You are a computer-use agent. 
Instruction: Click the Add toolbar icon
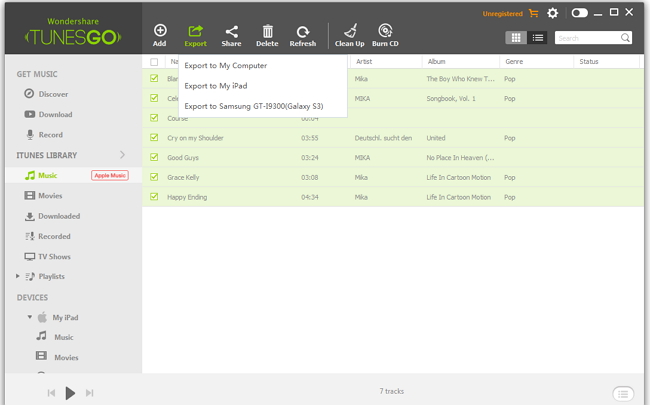coord(160,35)
